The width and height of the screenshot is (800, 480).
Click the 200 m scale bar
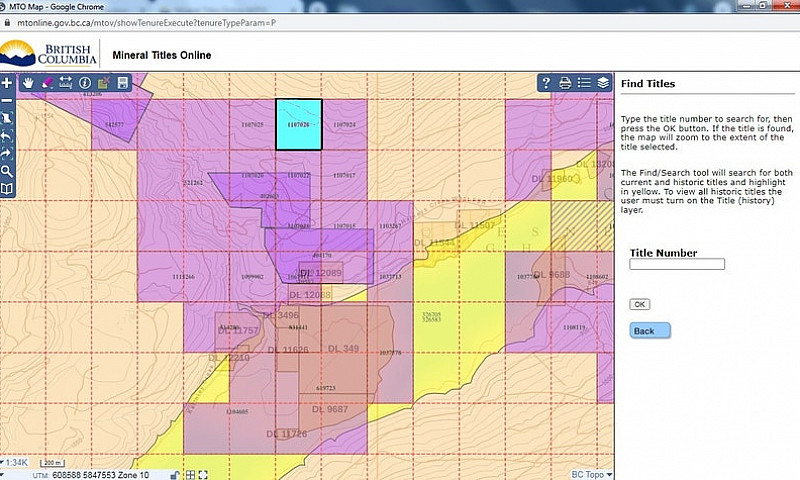[52, 463]
